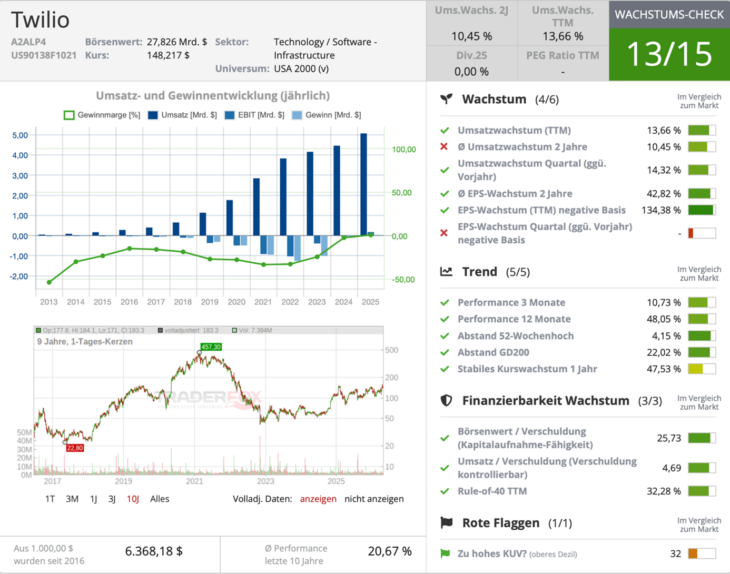Click the checkmark beside Börsenwert / Verschuldung

click(445, 438)
